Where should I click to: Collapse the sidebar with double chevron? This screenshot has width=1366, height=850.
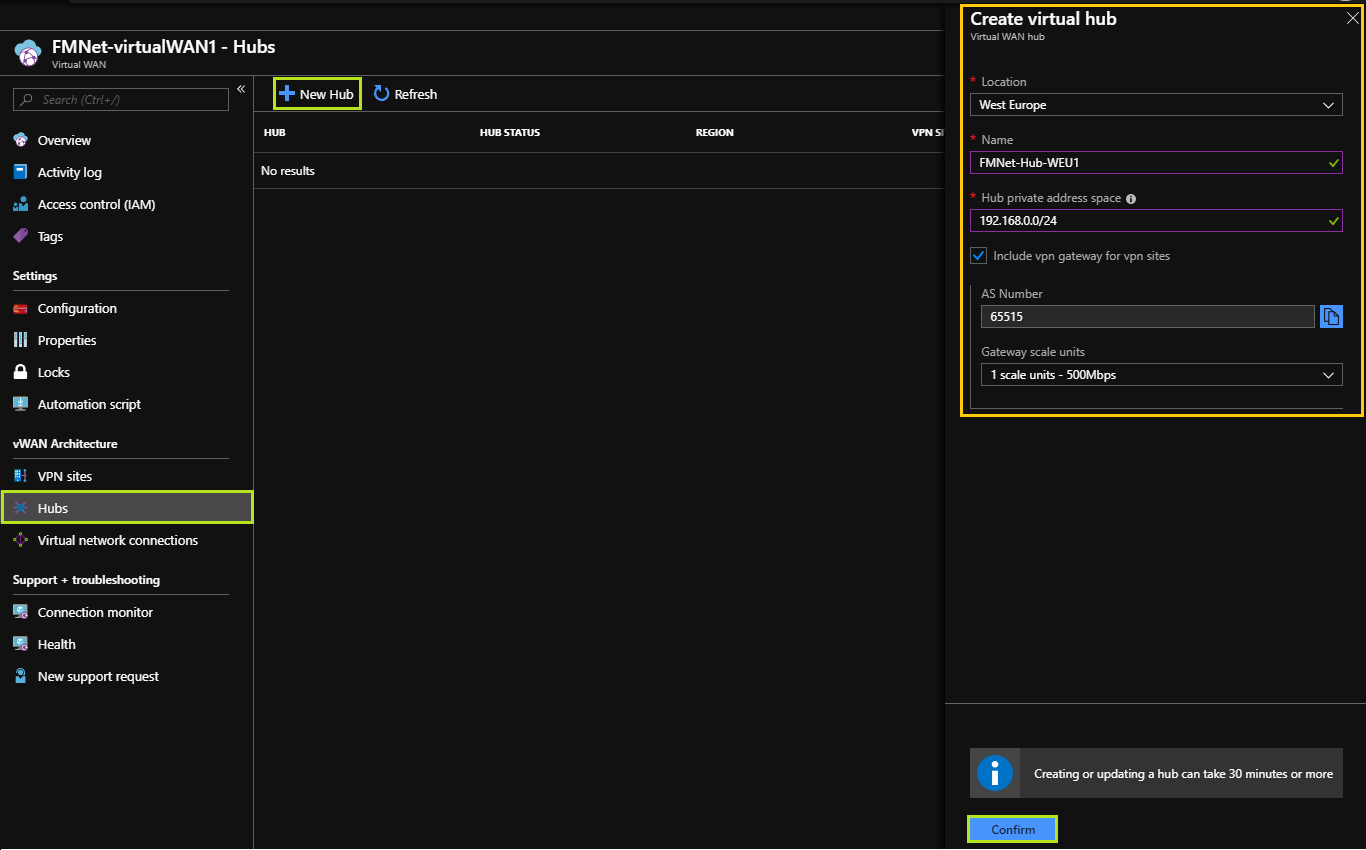point(241,89)
